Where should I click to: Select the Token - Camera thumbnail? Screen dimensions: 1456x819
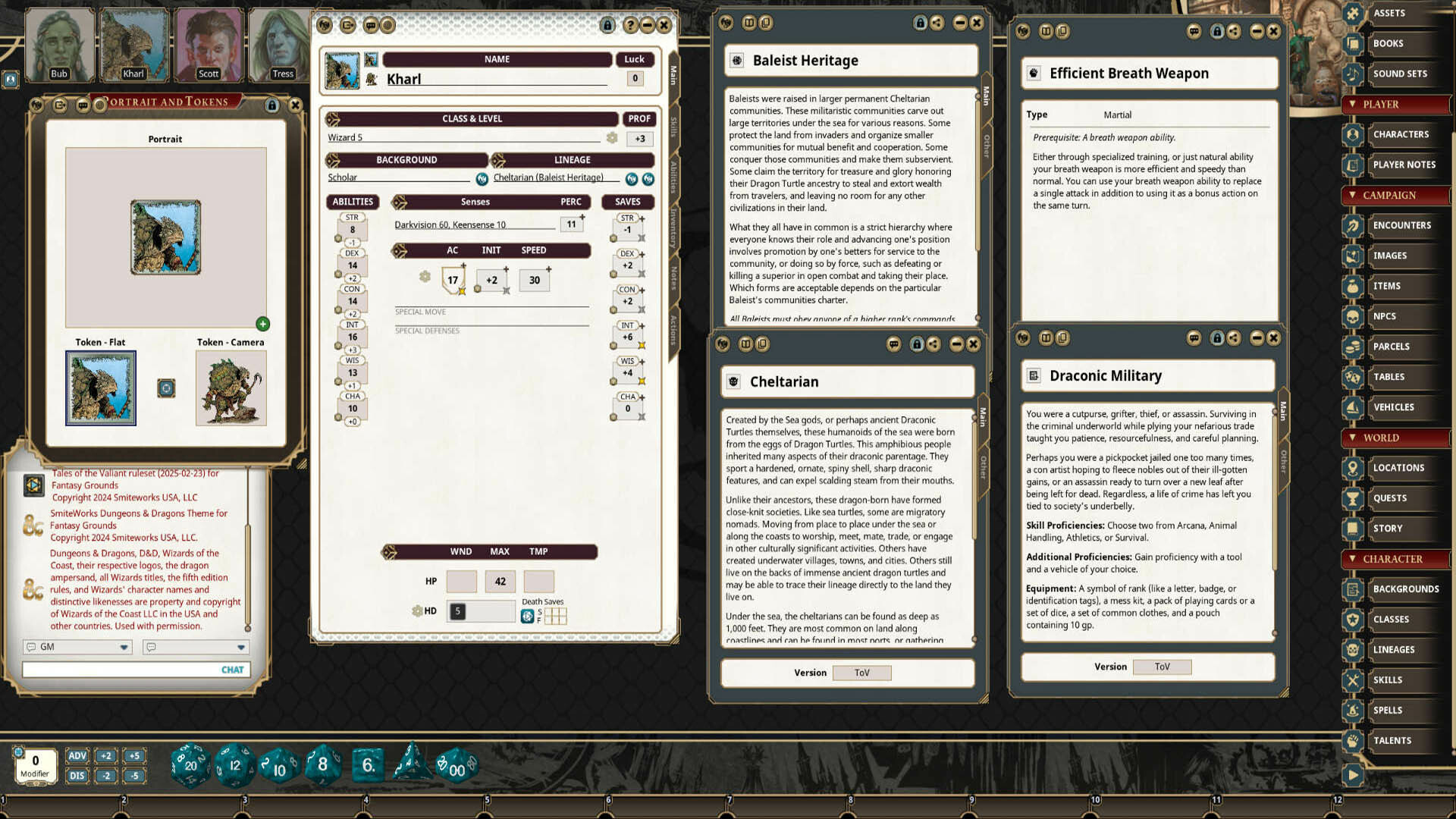[231, 388]
